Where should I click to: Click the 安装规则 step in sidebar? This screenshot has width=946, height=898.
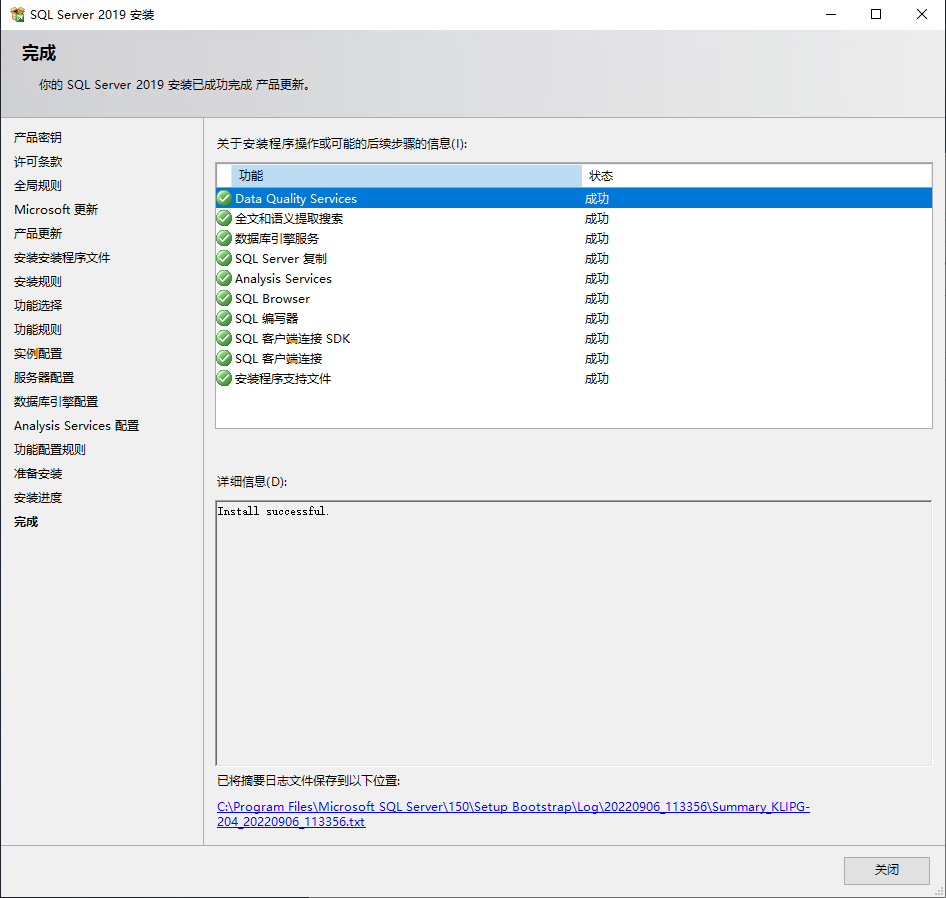(37, 282)
